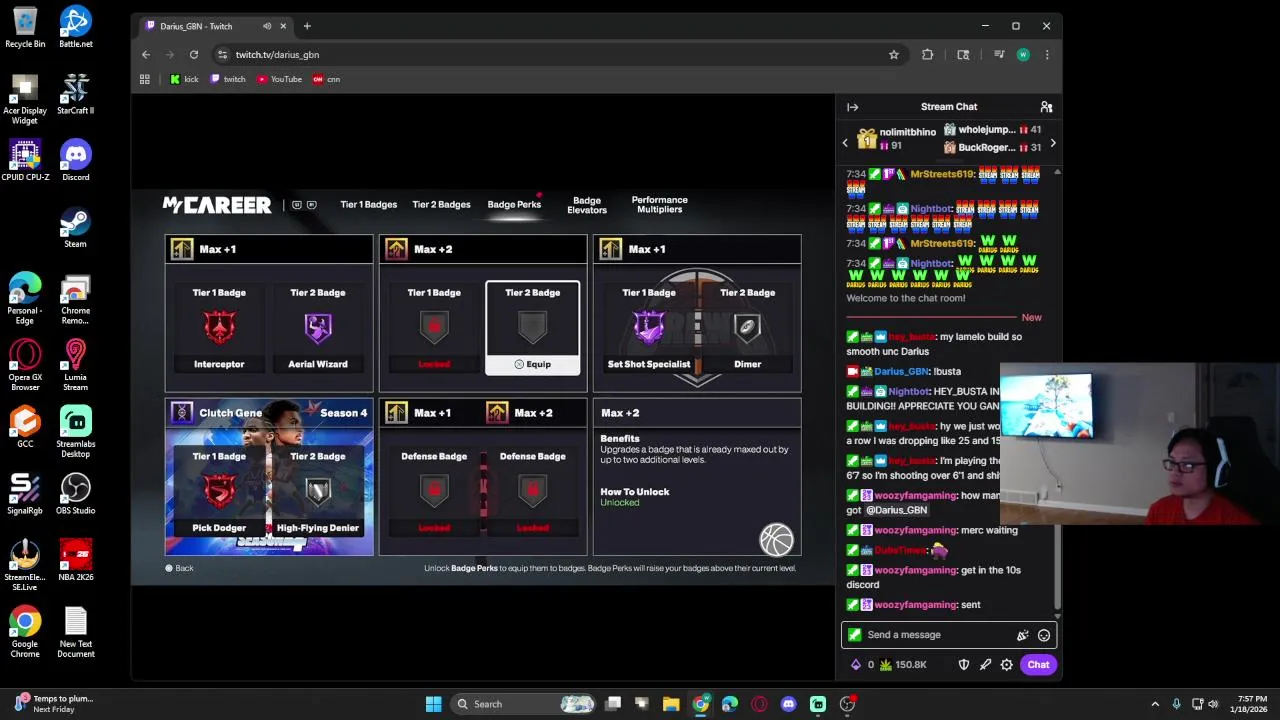This screenshot has width=1280, height=720.
Task: Open the Bits diamond icon balance
Action: [x=861, y=665]
